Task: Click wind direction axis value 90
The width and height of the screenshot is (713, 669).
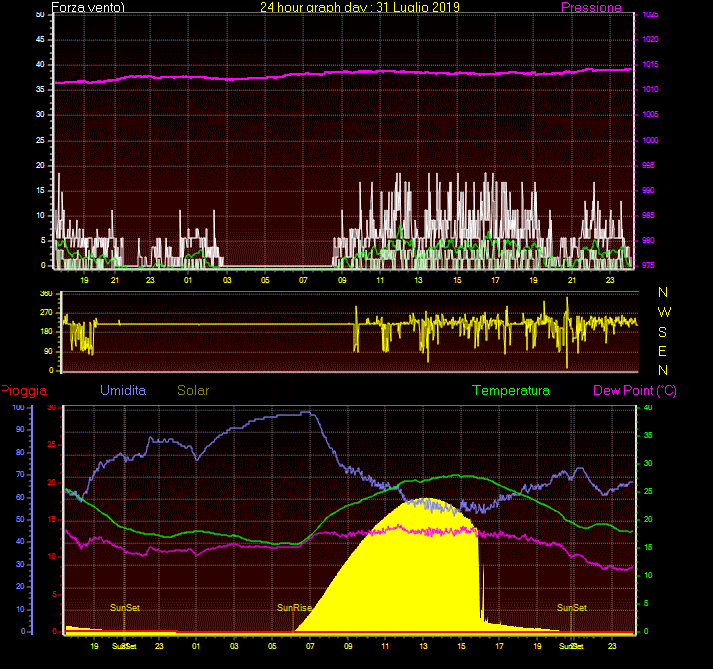Action: tap(48, 351)
